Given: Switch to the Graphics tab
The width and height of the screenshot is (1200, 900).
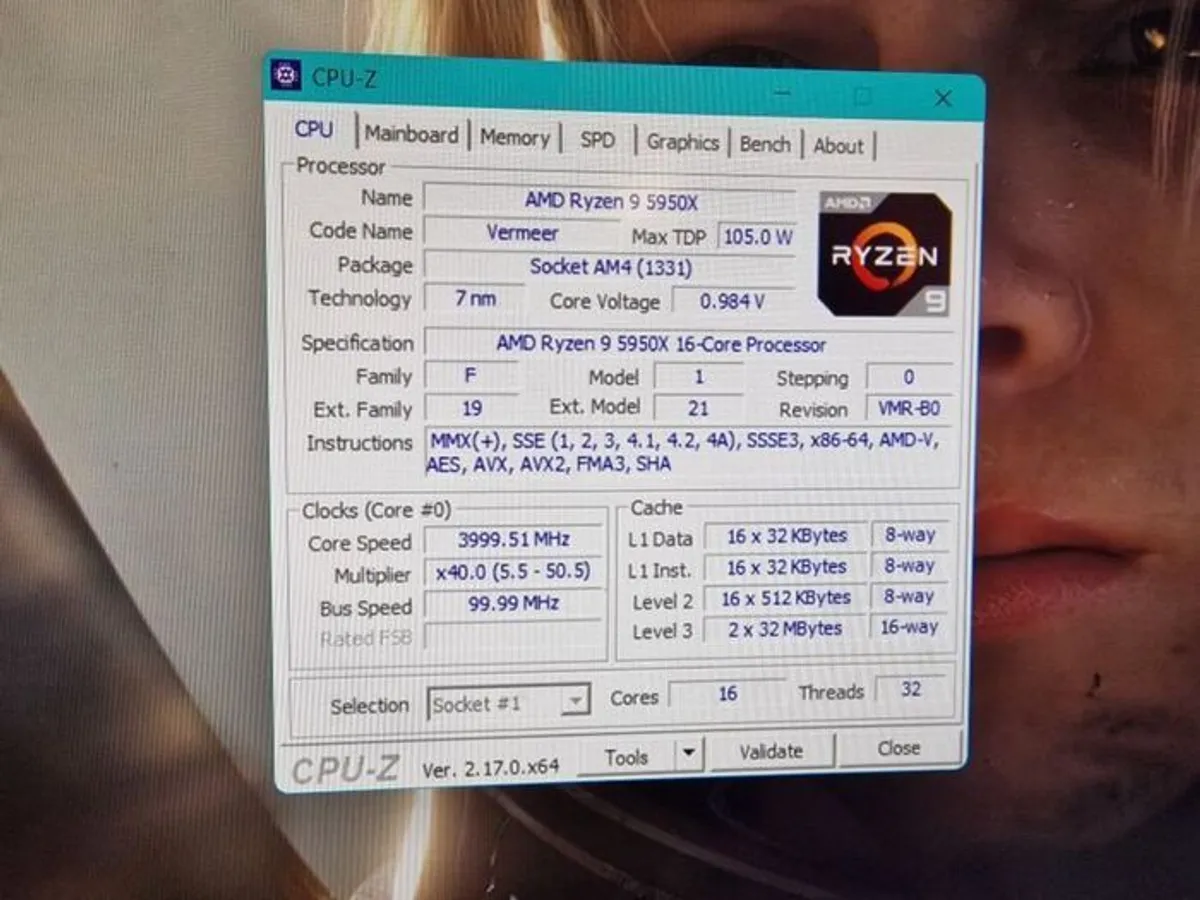Looking at the screenshot, I should tap(683, 142).
